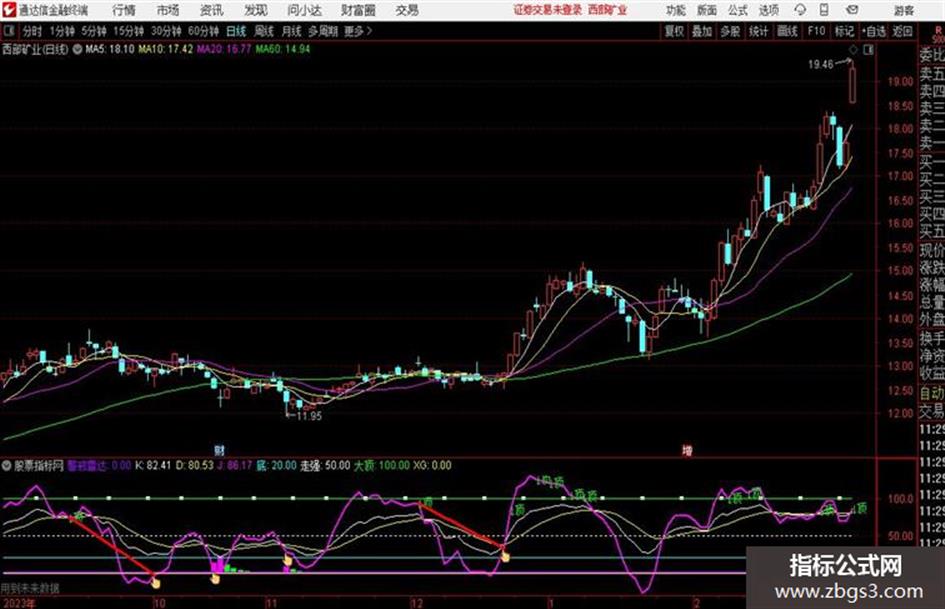Click the 19.46 high price label
945x609 pixels.
coord(820,65)
